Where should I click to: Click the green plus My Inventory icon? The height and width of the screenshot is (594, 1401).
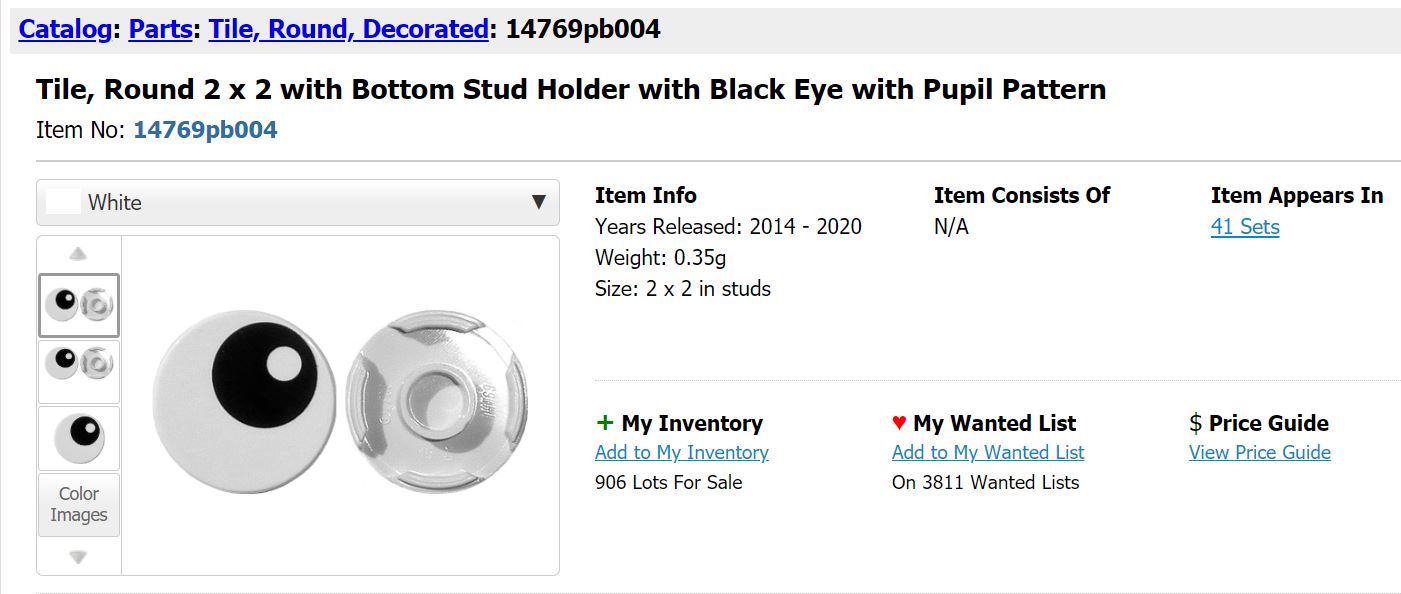pyautogui.click(x=604, y=423)
